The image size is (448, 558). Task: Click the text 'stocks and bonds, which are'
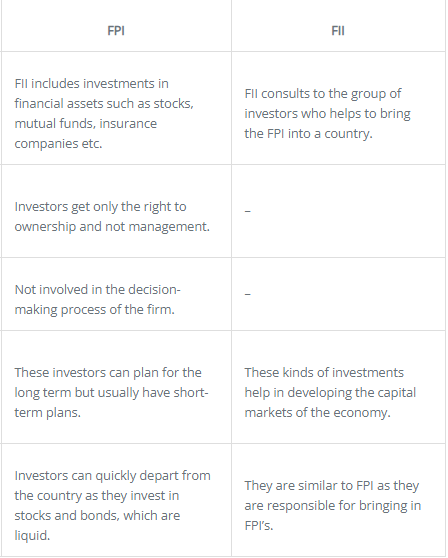tap(97, 516)
